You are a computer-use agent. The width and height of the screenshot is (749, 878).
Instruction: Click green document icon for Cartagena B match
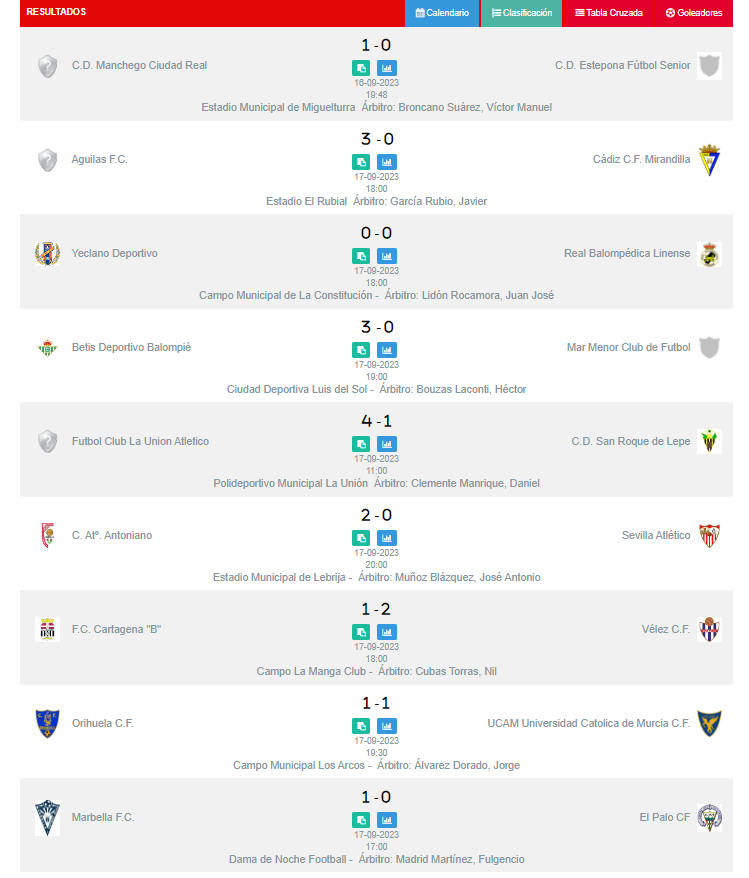coord(361,632)
